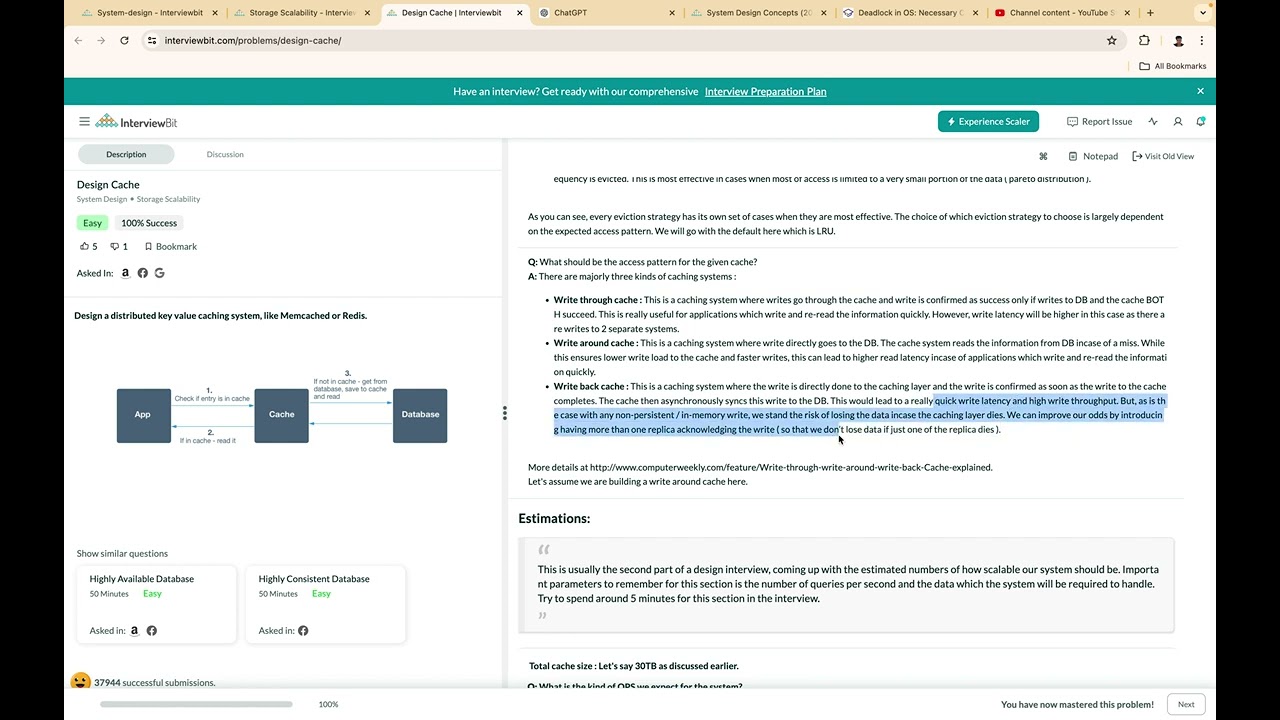Viewport: 1280px width, 720px height.
Task: Bookmark the Design Cache problem
Action: click(x=171, y=246)
